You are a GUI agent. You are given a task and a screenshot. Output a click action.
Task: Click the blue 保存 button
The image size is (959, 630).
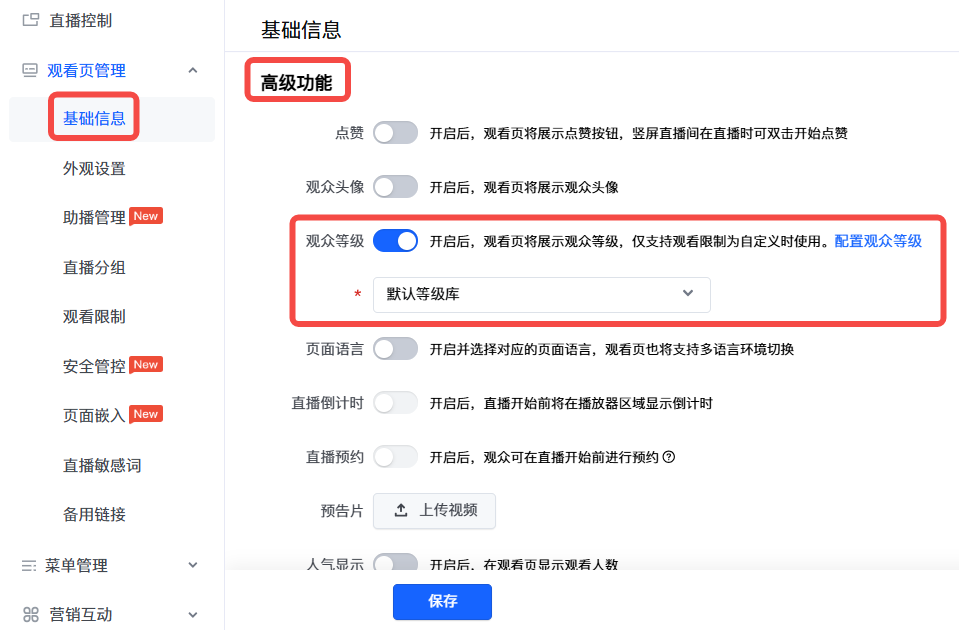click(x=442, y=601)
